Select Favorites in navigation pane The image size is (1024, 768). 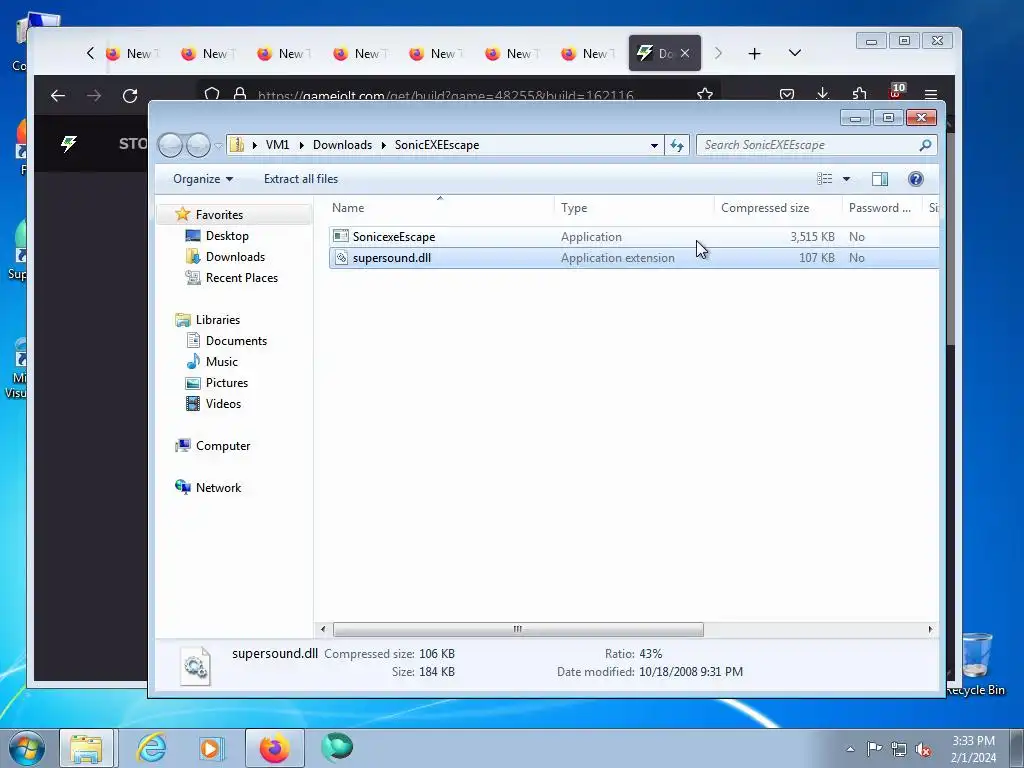[x=219, y=214]
